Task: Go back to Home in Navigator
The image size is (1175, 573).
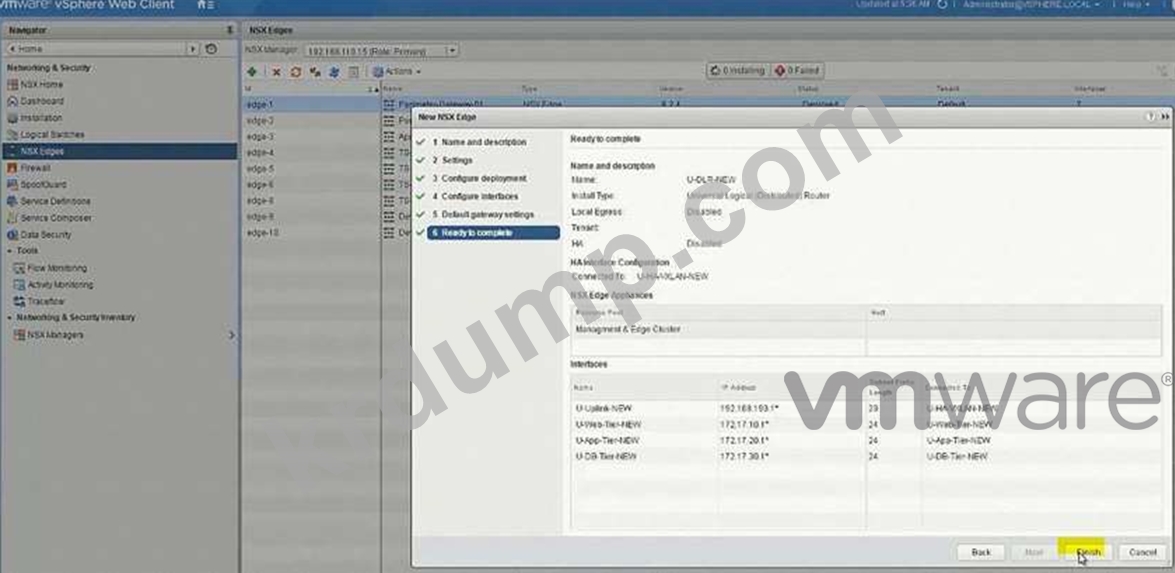Action: (x=95, y=49)
